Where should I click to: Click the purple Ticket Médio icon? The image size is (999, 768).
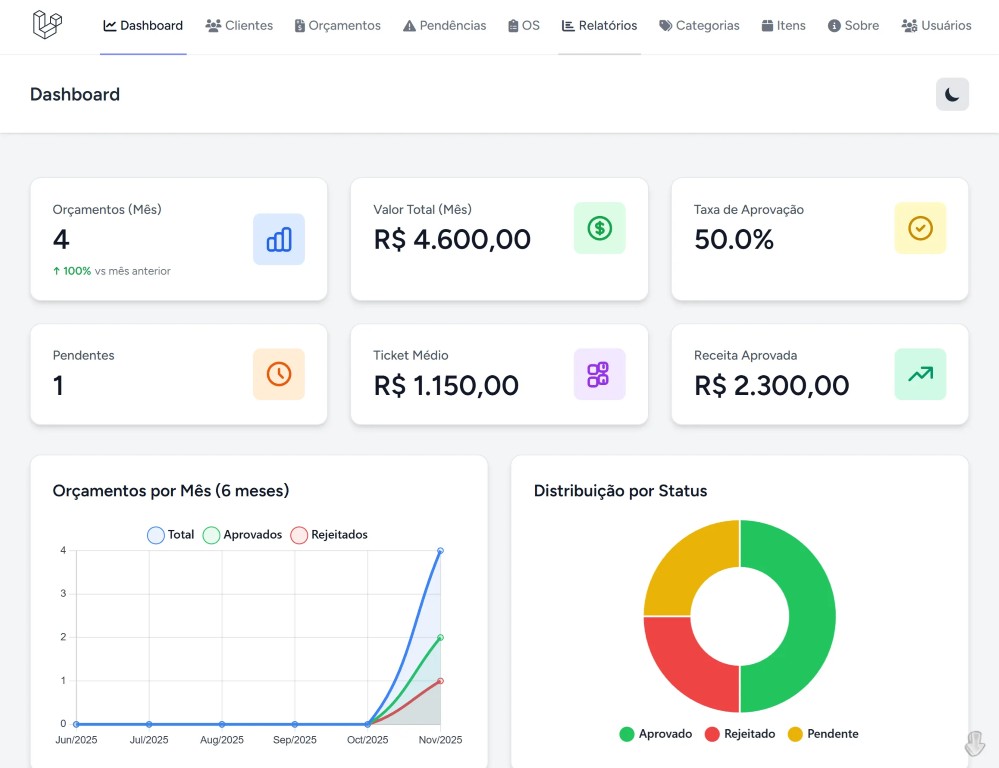click(x=599, y=374)
